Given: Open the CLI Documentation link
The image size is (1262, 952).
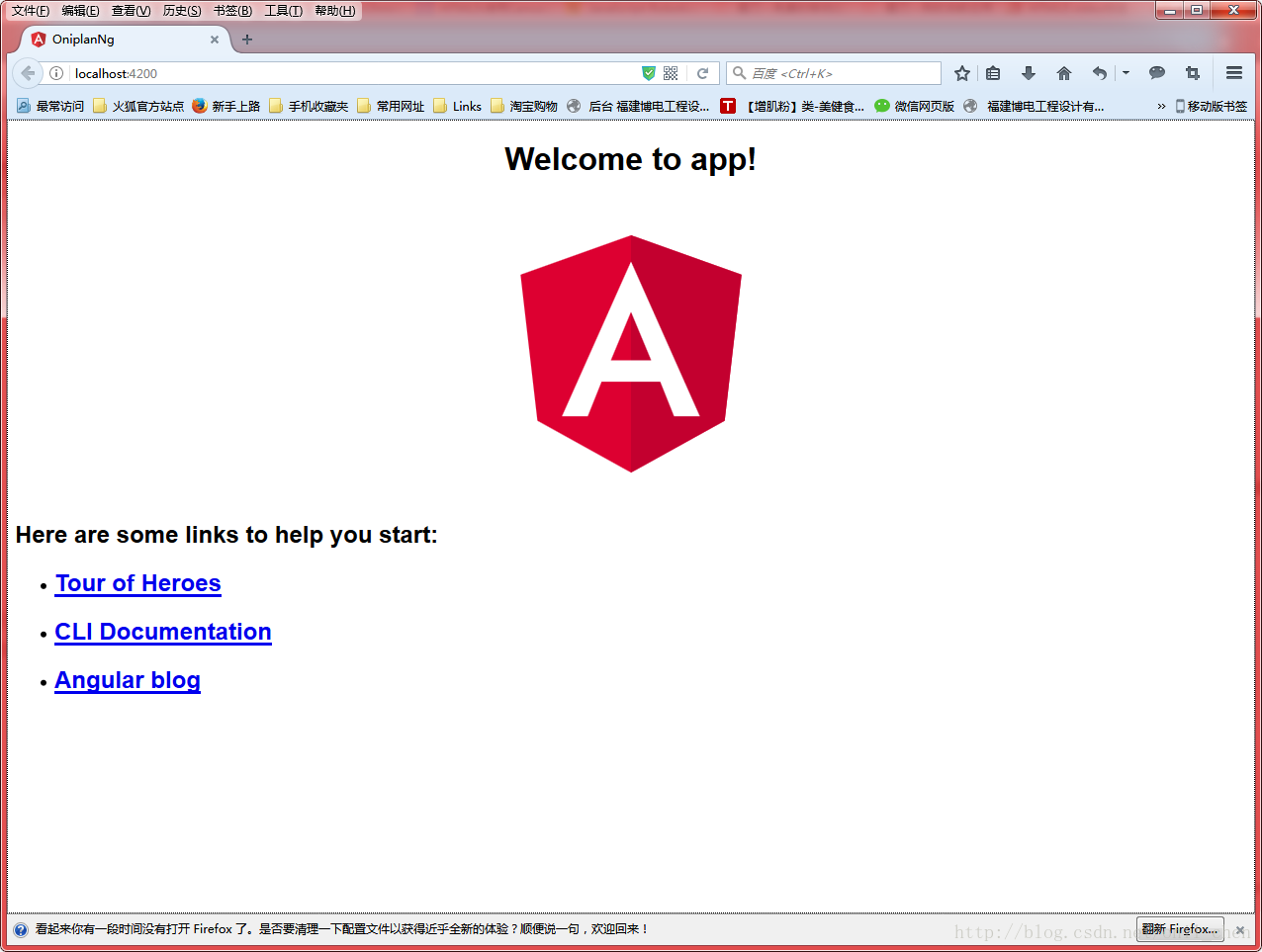Looking at the screenshot, I should (x=163, y=632).
